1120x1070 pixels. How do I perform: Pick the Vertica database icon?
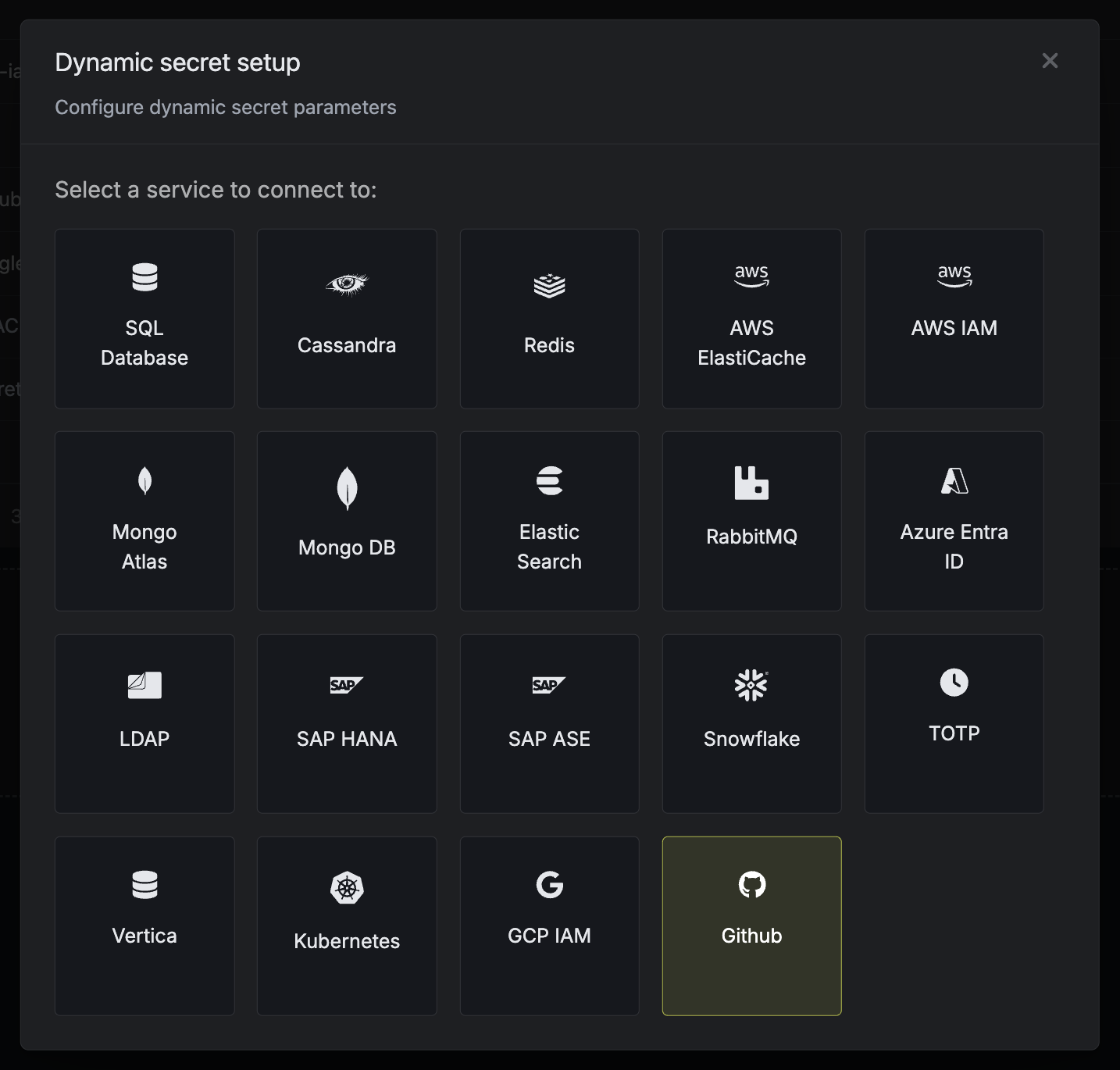(144, 885)
